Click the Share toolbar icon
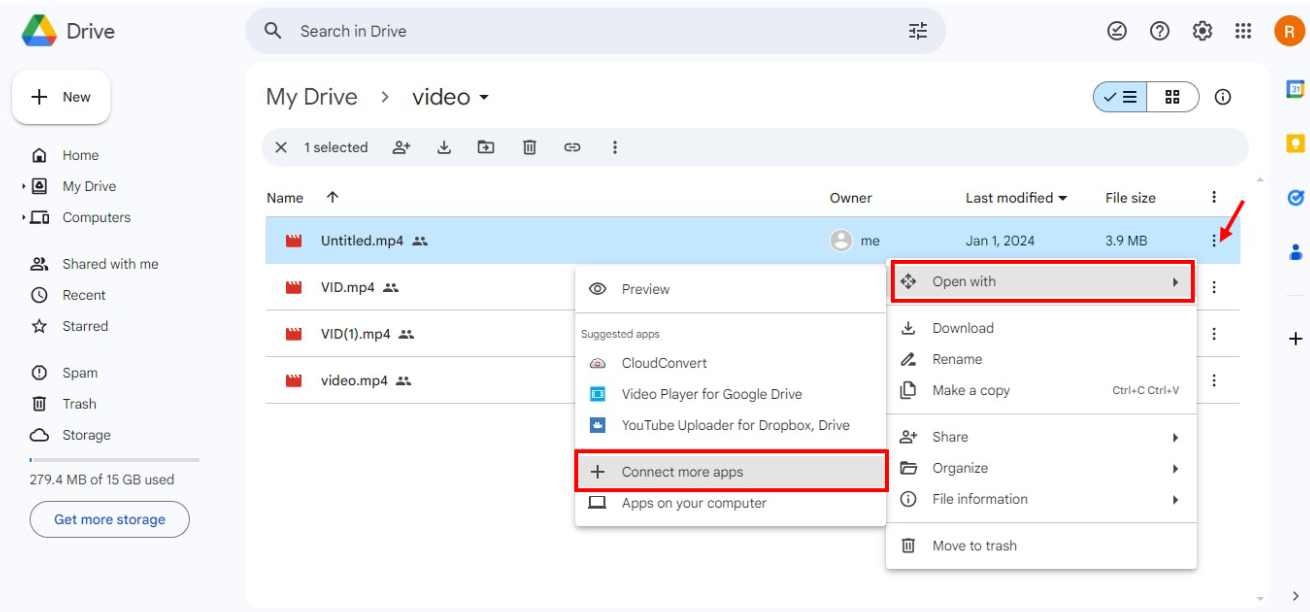The image size is (1310, 612). (x=401, y=147)
